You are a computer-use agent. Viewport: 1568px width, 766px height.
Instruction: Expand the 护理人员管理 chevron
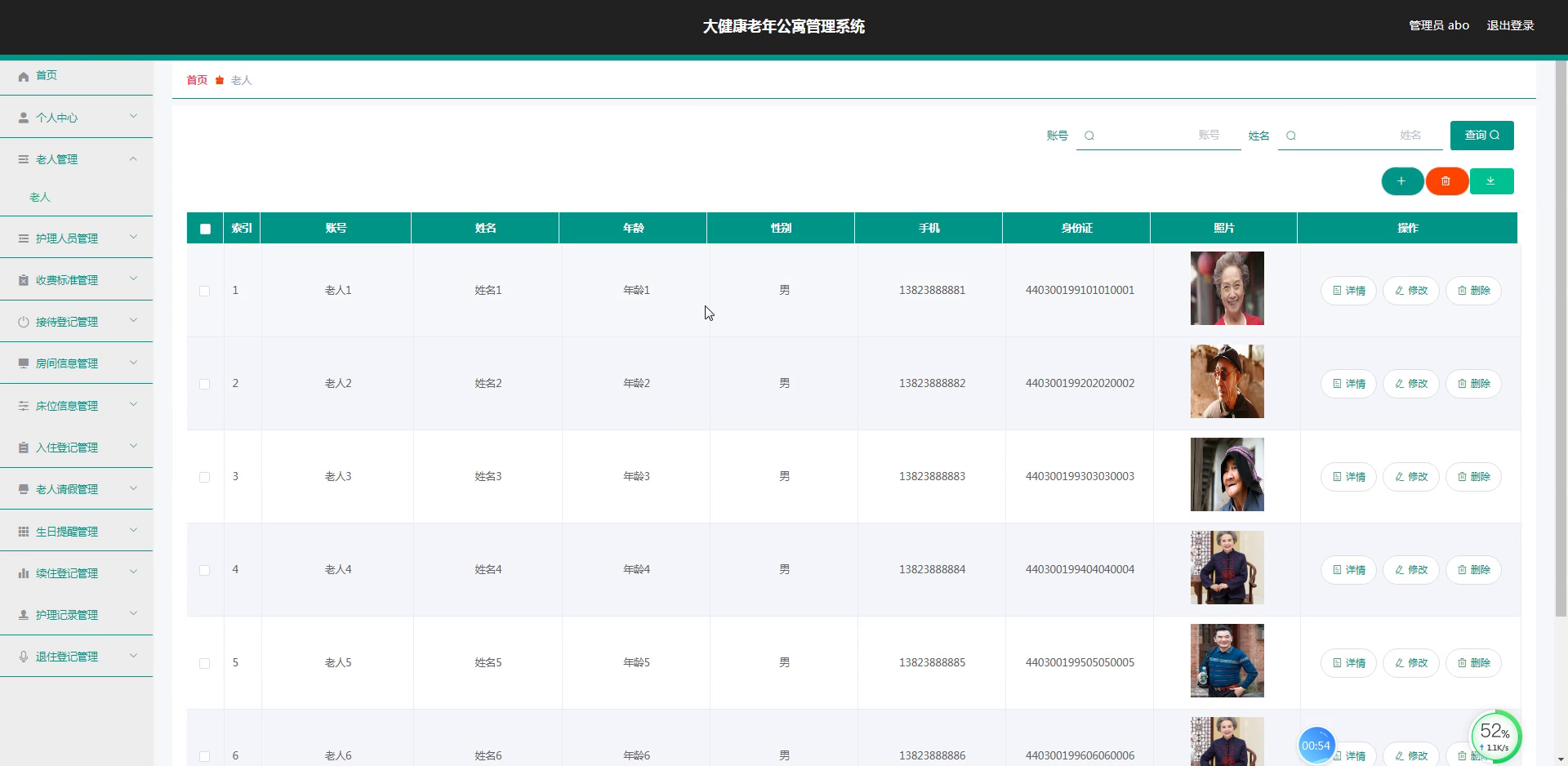(x=133, y=238)
